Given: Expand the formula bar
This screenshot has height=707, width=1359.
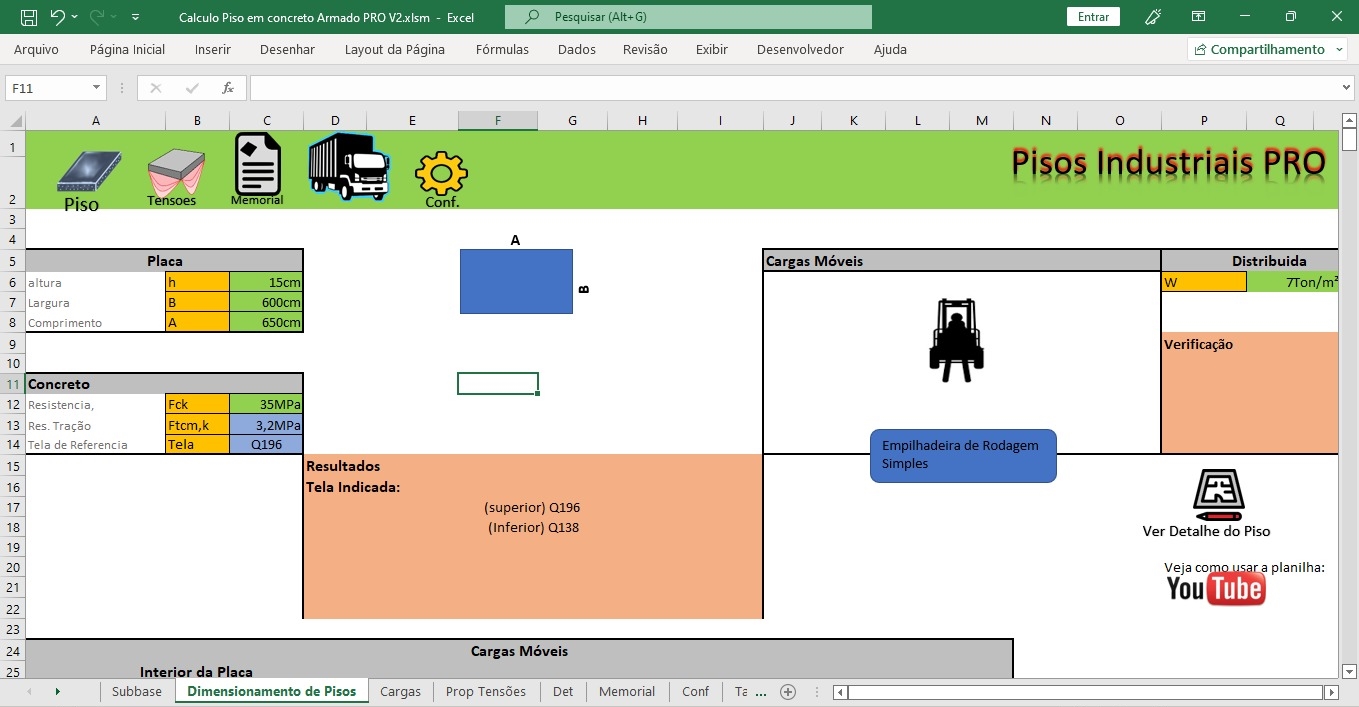Looking at the screenshot, I should point(1345,88).
